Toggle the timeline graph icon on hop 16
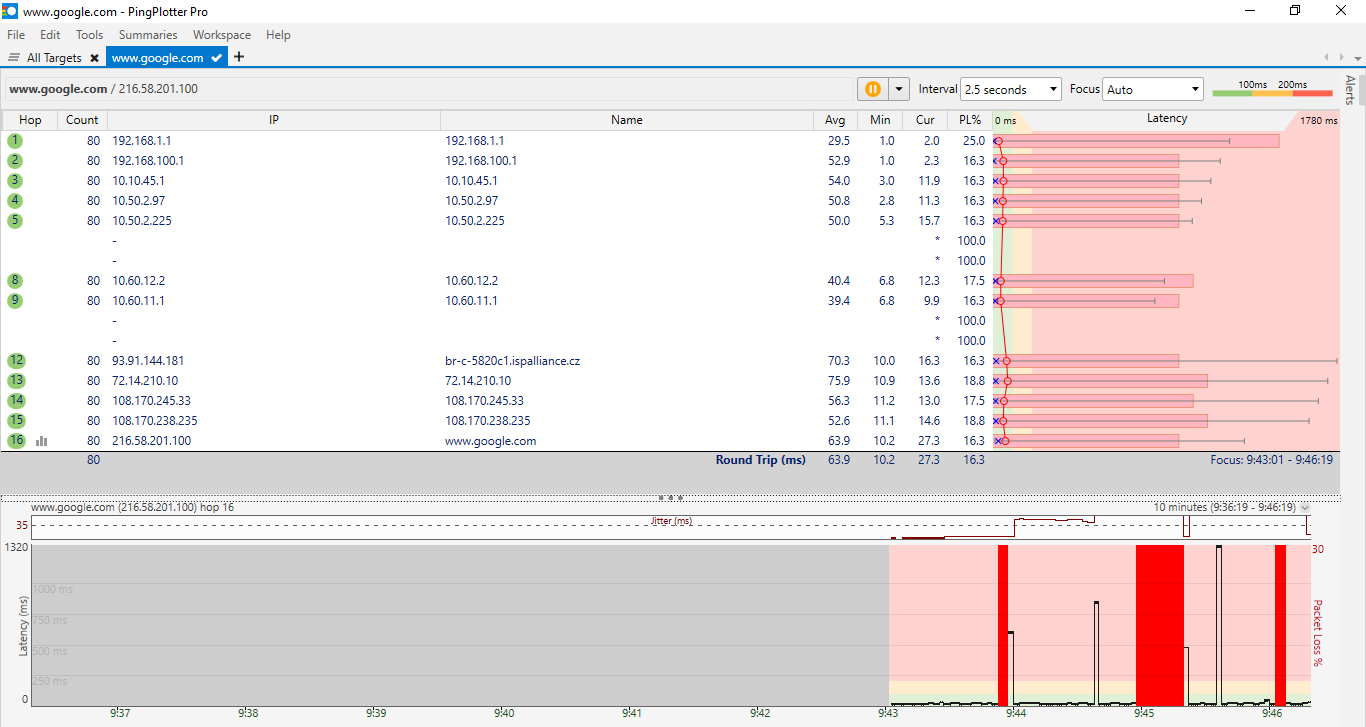The height and width of the screenshot is (727, 1366). click(42, 441)
